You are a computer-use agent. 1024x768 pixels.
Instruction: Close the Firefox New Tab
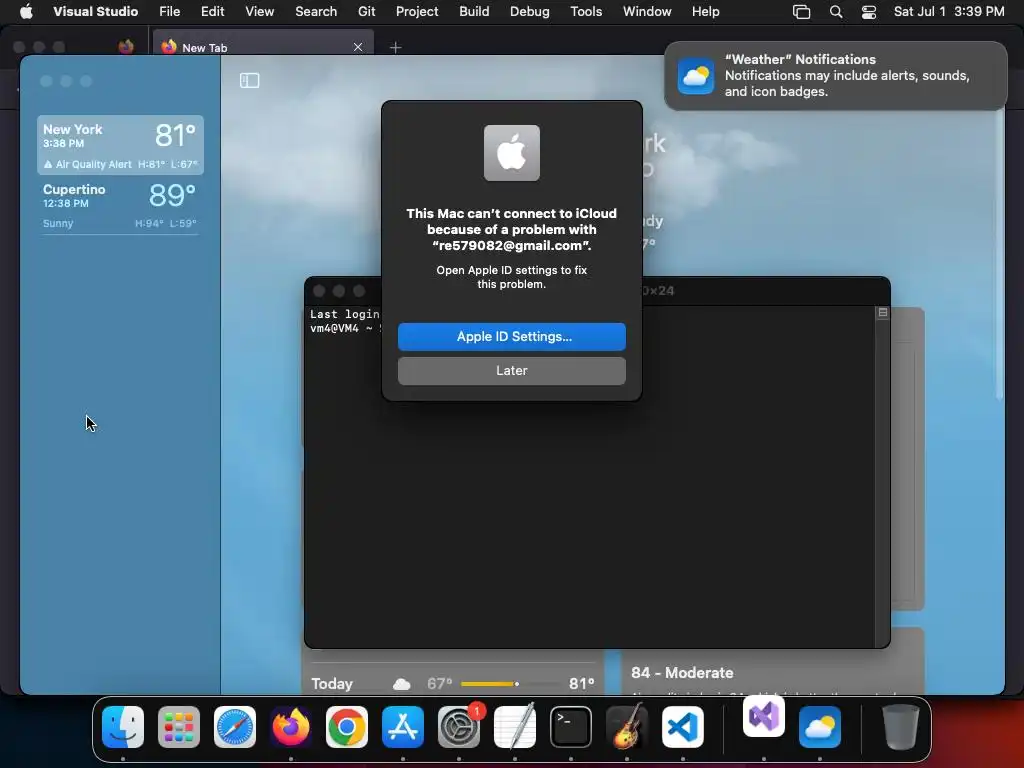[358, 47]
